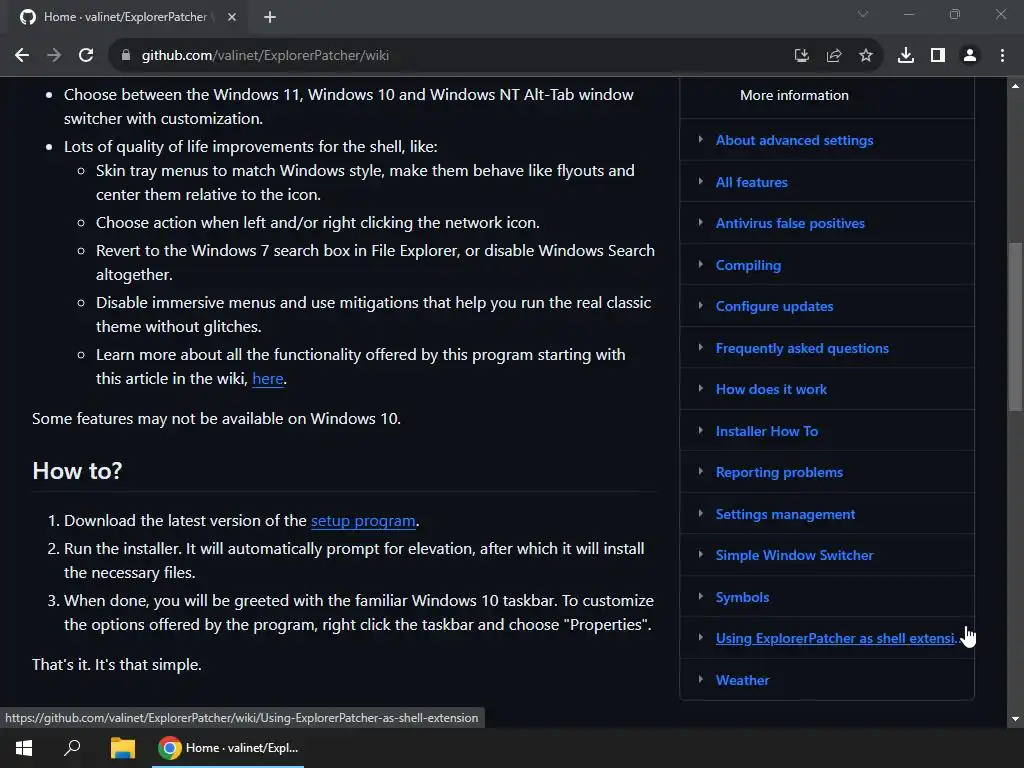Screen dimensions: 1024x768
Task: Click the GitHub favicon on the tab
Action: tap(28, 17)
